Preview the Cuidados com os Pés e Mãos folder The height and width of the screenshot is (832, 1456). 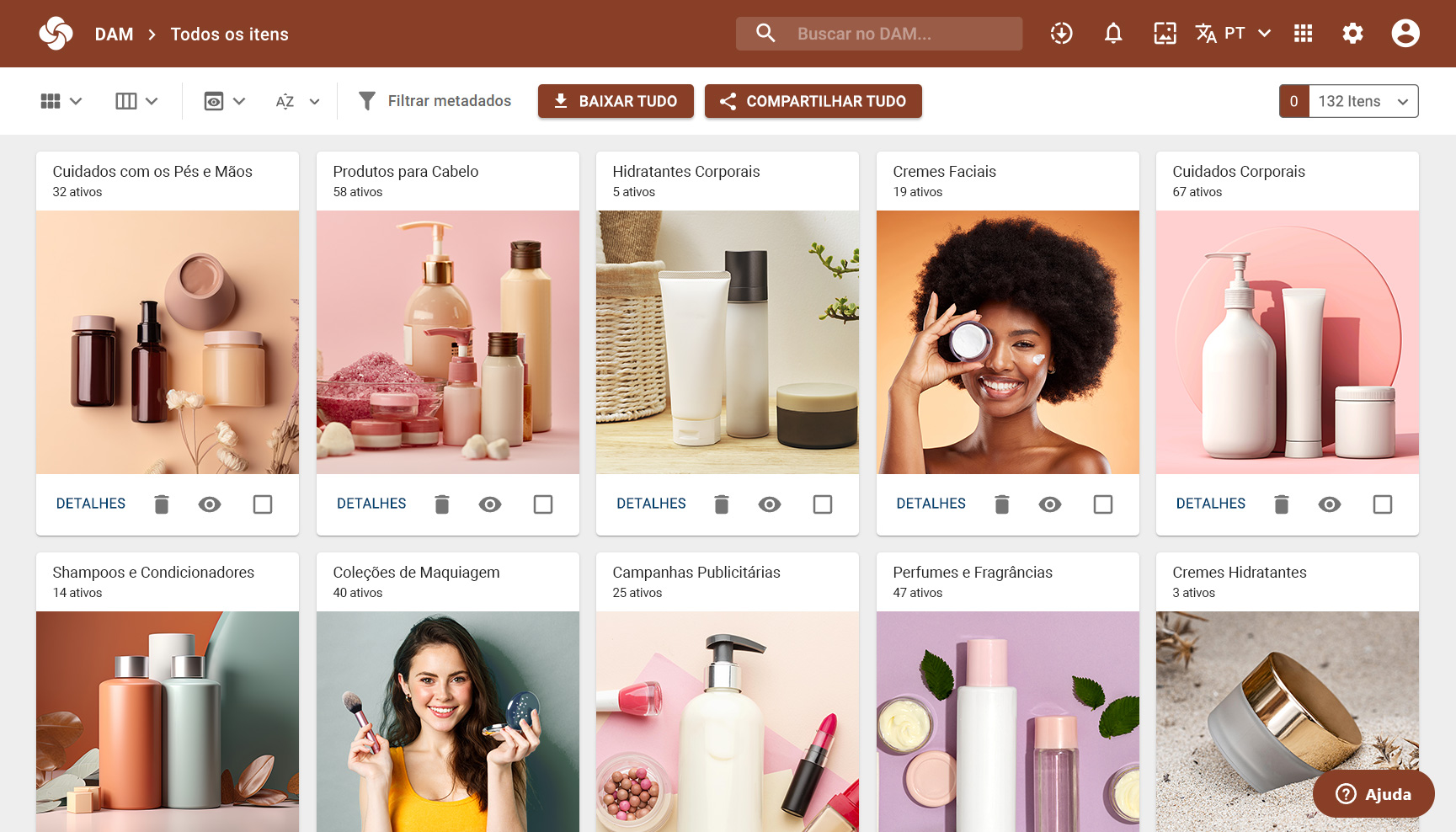[210, 504]
